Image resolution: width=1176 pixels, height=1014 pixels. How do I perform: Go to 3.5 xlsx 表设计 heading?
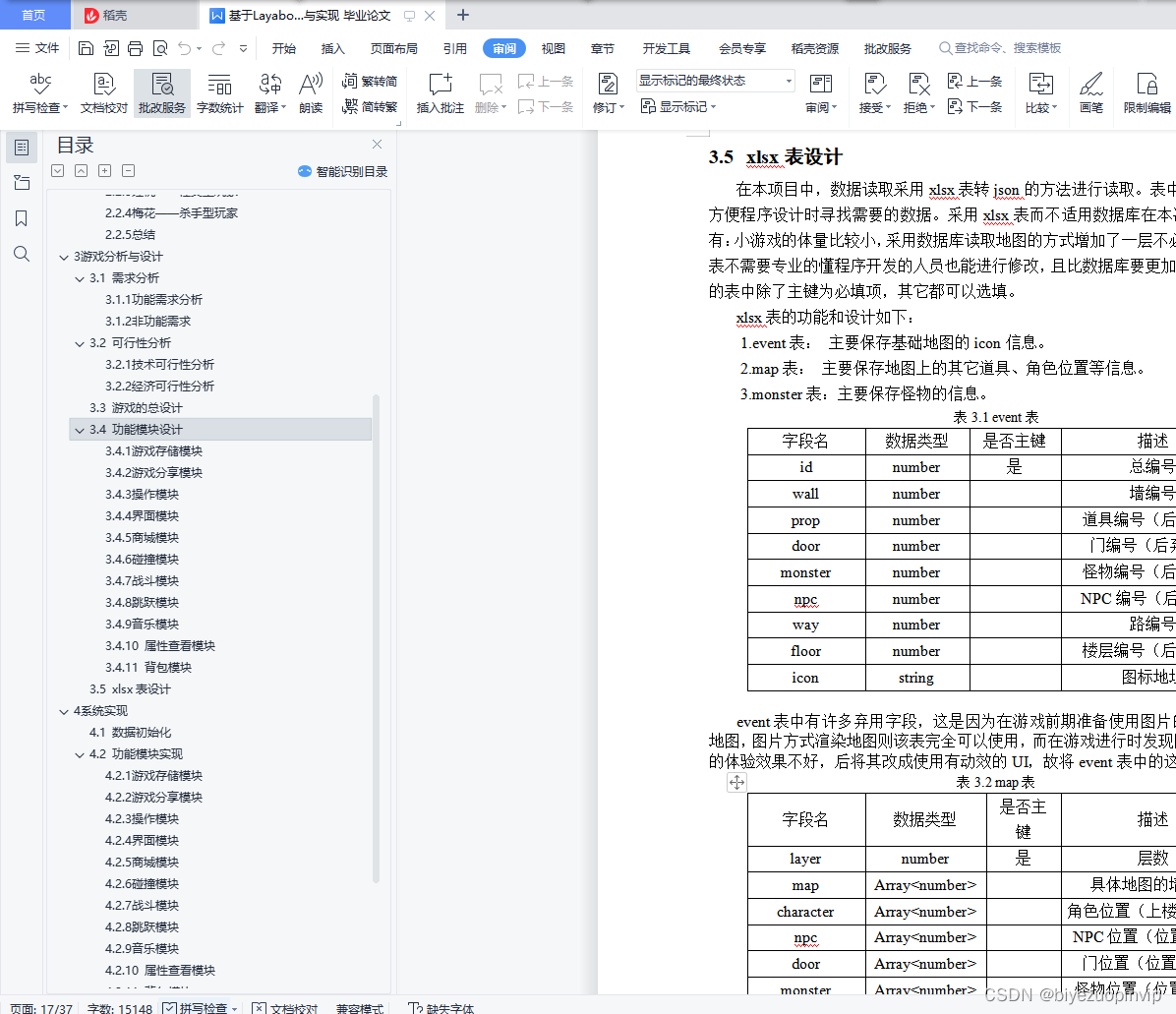point(130,689)
